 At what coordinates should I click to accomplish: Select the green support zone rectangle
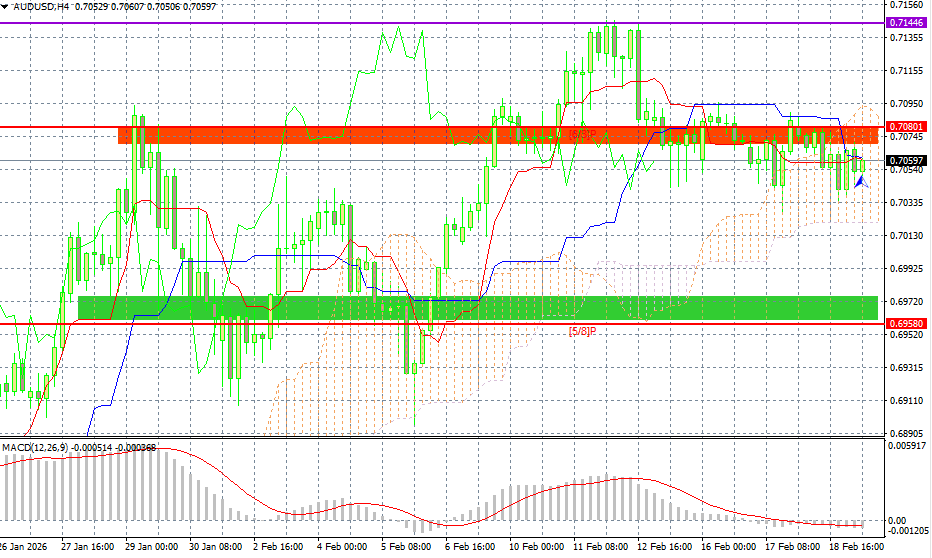pos(478,308)
